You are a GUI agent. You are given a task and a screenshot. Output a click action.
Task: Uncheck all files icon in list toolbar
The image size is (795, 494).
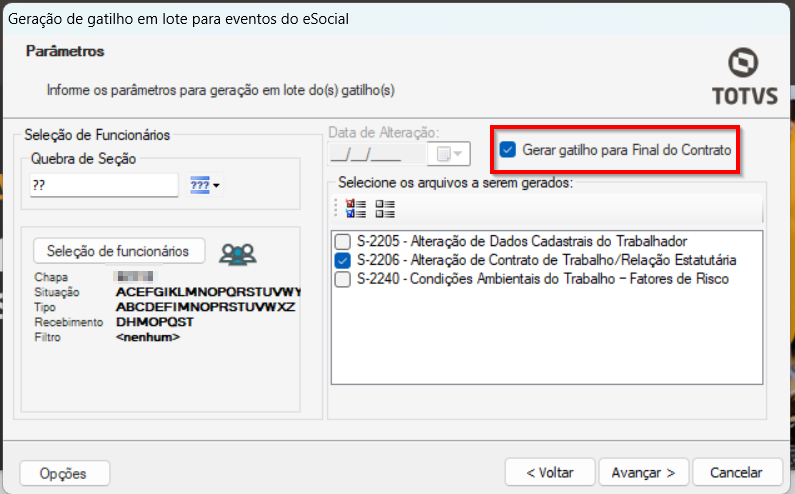point(385,208)
